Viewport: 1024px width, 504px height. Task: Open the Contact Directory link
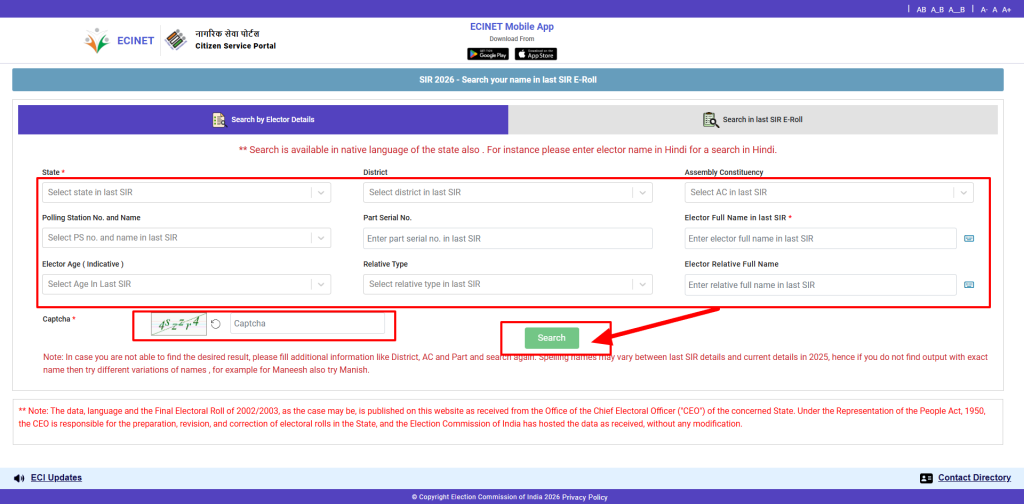coord(974,478)
